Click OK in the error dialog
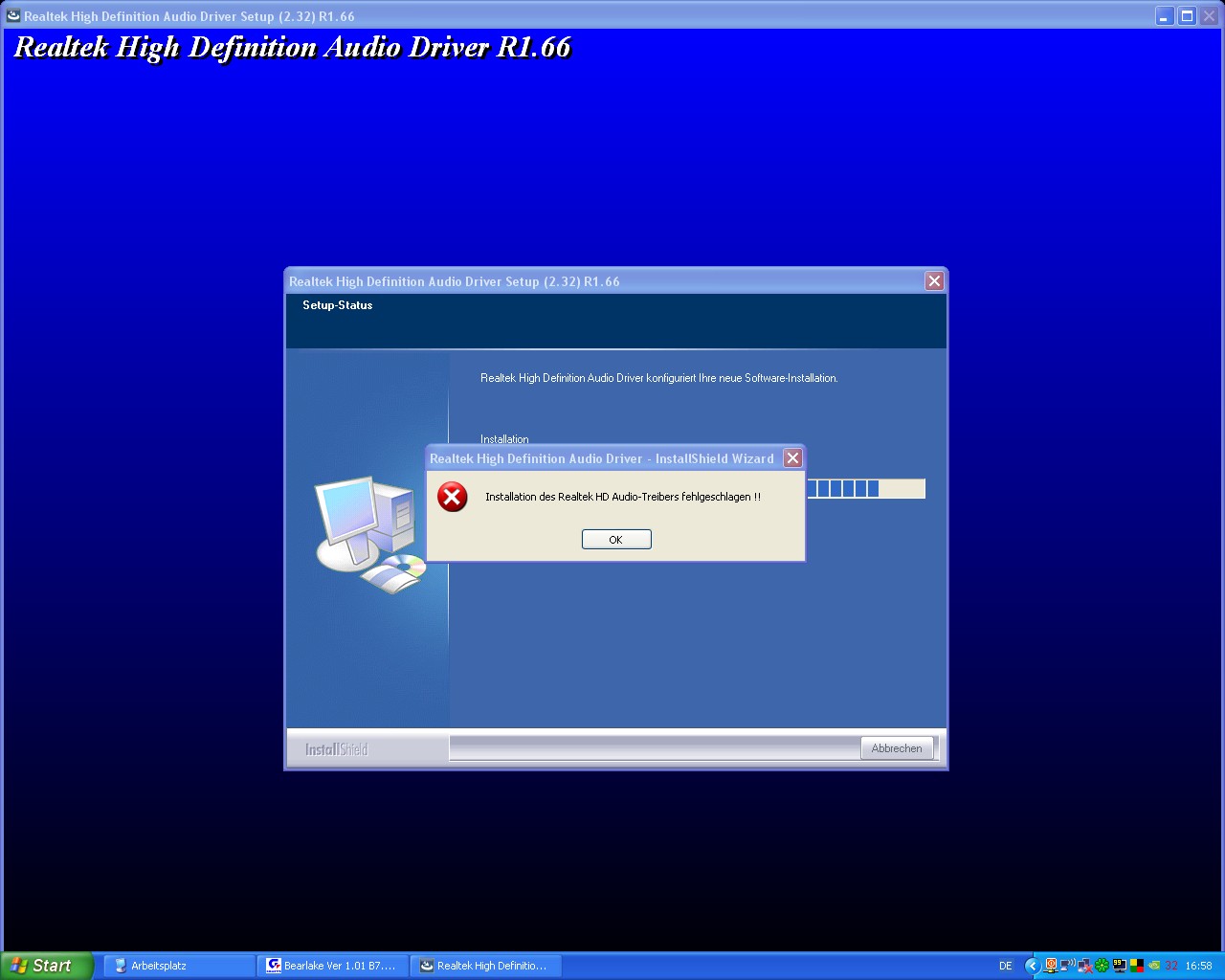Image resolution: width=1225 pixels, height=980 pixels. tap(616, 540)
